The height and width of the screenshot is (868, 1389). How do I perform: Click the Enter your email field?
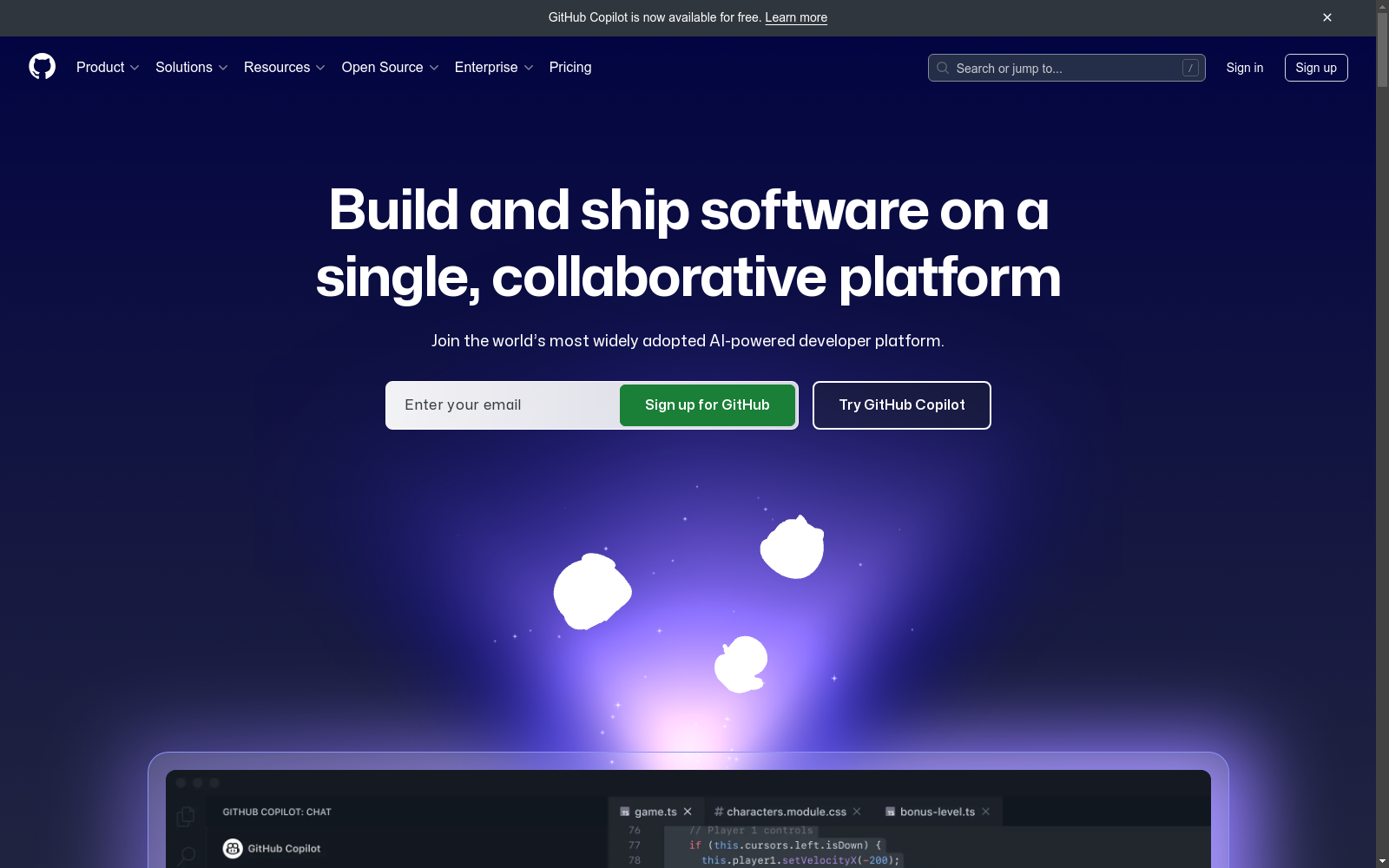click(503, 405)
